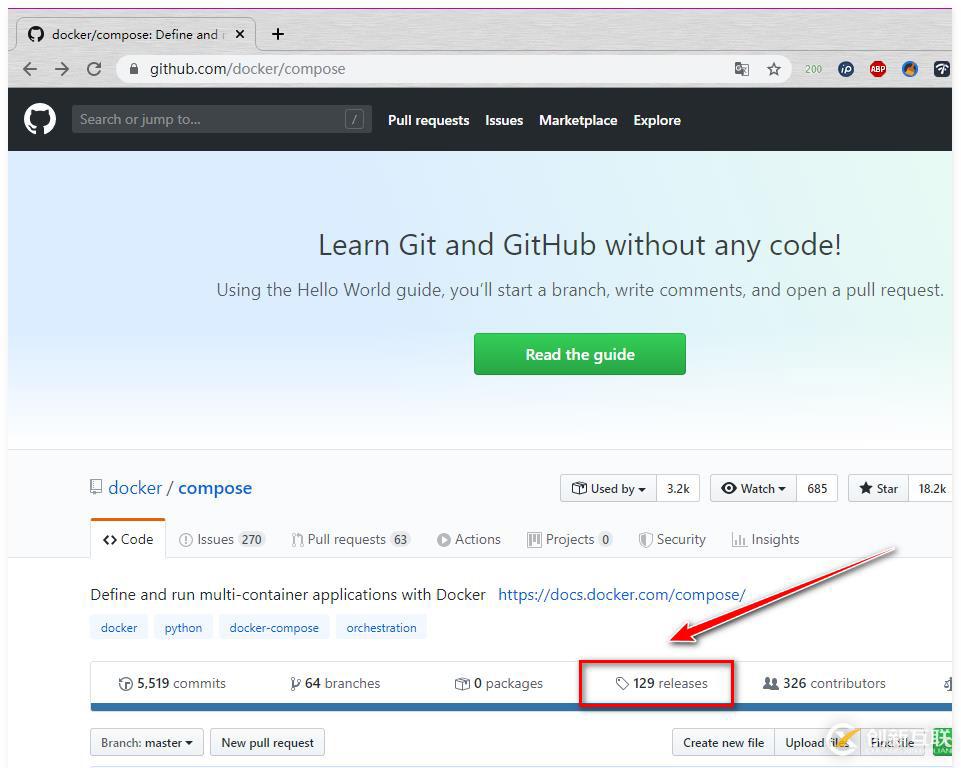Image resolution: width=961 pixels, height=768 pixels.
Task: Click the Upload files button
Action: click(x=816, y=742)
